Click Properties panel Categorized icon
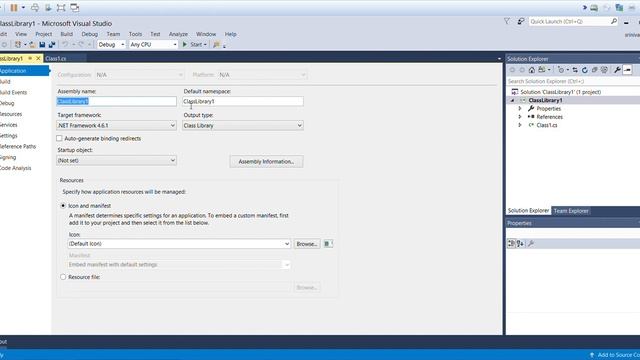The height and width of the screenshot is (360, 640). (x=511, y=244)
